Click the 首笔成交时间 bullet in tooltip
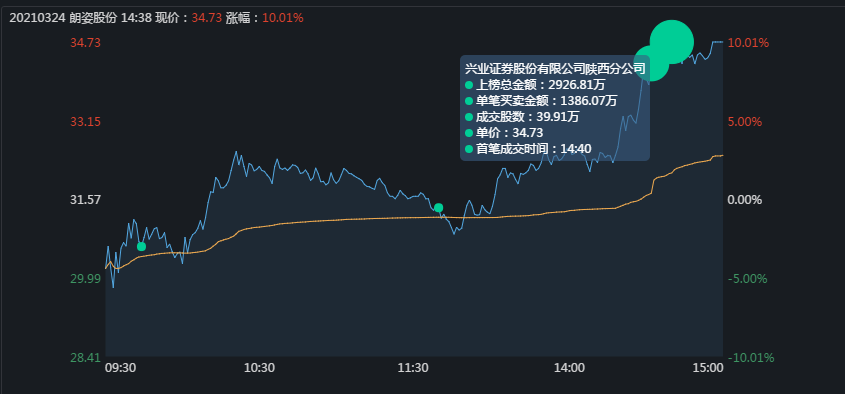 [x=469, y=149]
